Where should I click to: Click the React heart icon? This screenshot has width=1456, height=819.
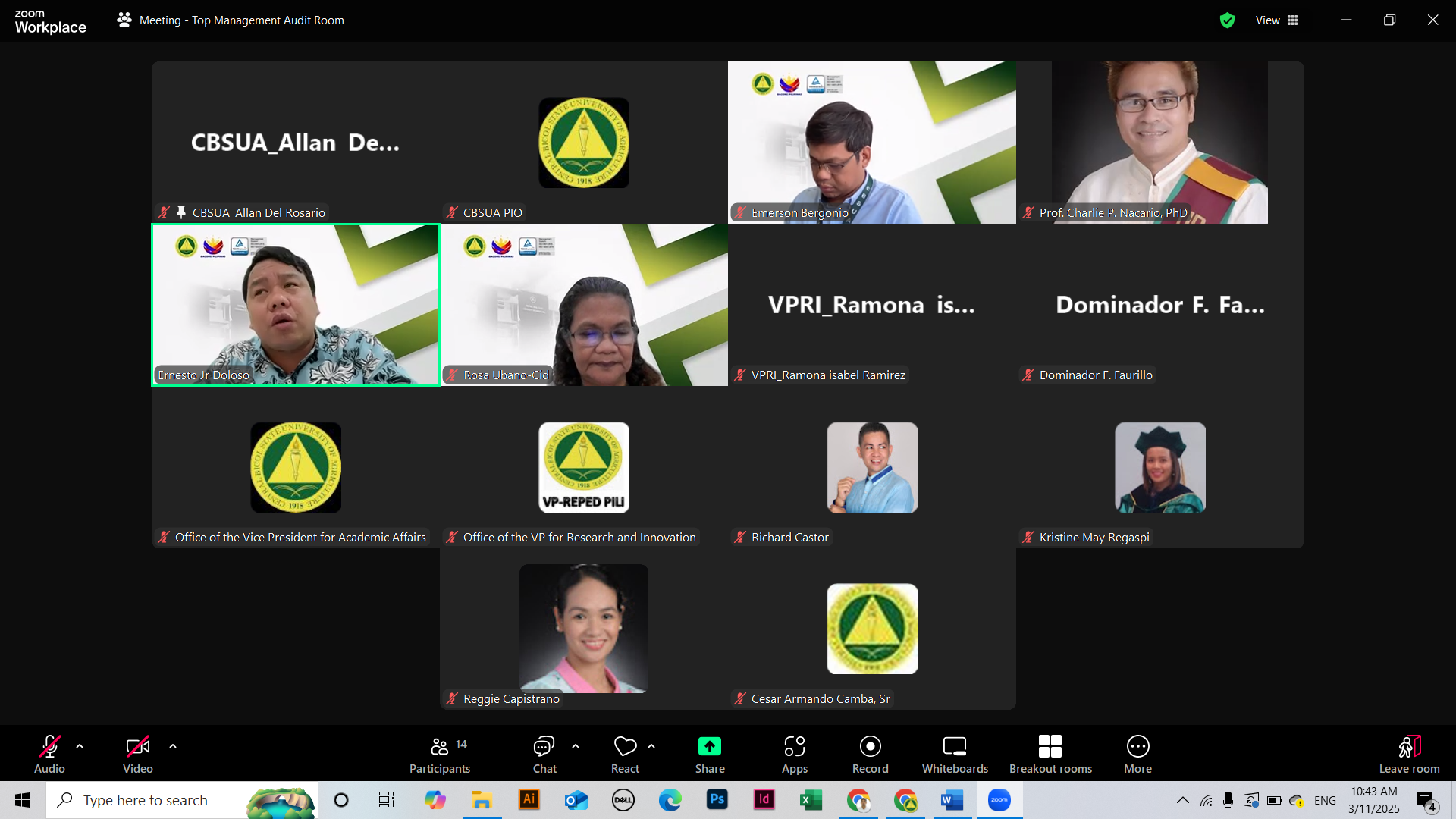tap(625, 747)
